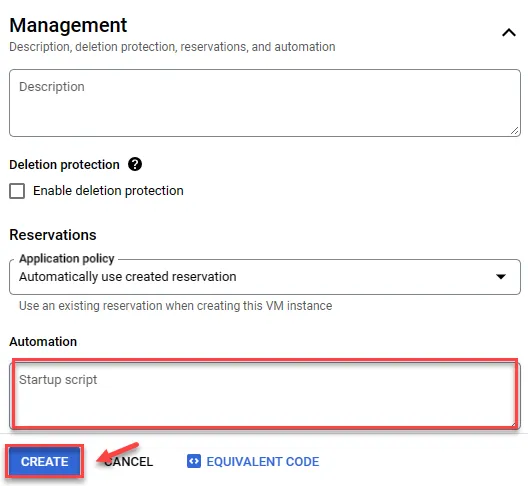Click the CREATE button
The width and height of the screenshot is (528, 486).
pyautogui.click(x=44, y=461)
